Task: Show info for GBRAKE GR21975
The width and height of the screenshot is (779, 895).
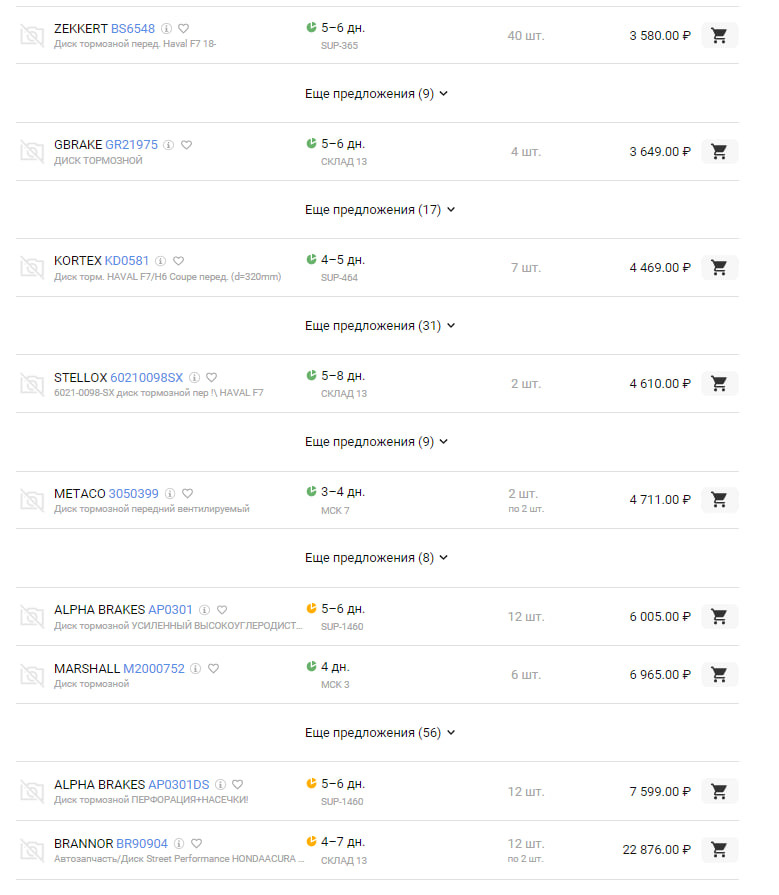Action: tap(169, 145)
